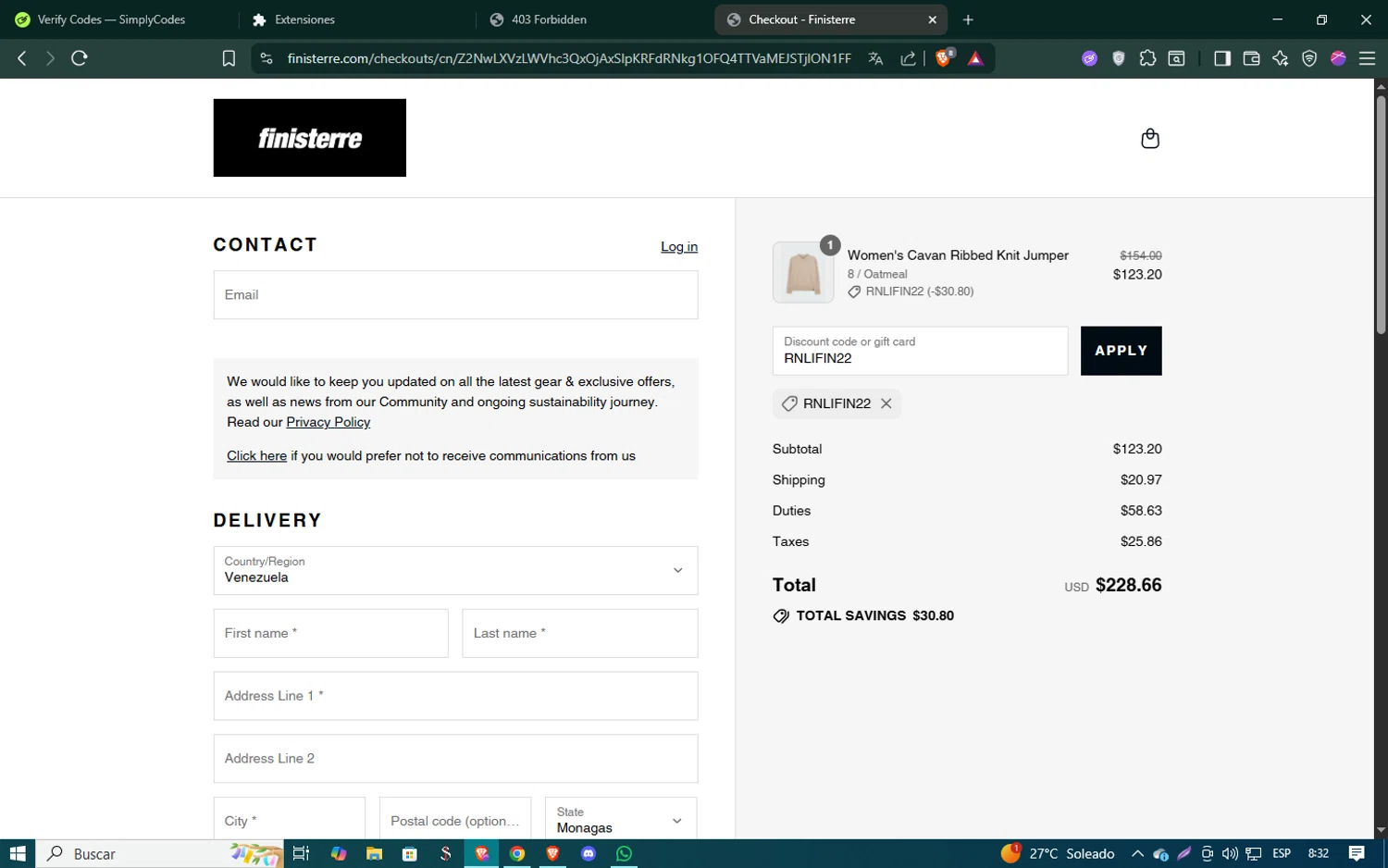Open WhatsApp from the taskbar

624,853
